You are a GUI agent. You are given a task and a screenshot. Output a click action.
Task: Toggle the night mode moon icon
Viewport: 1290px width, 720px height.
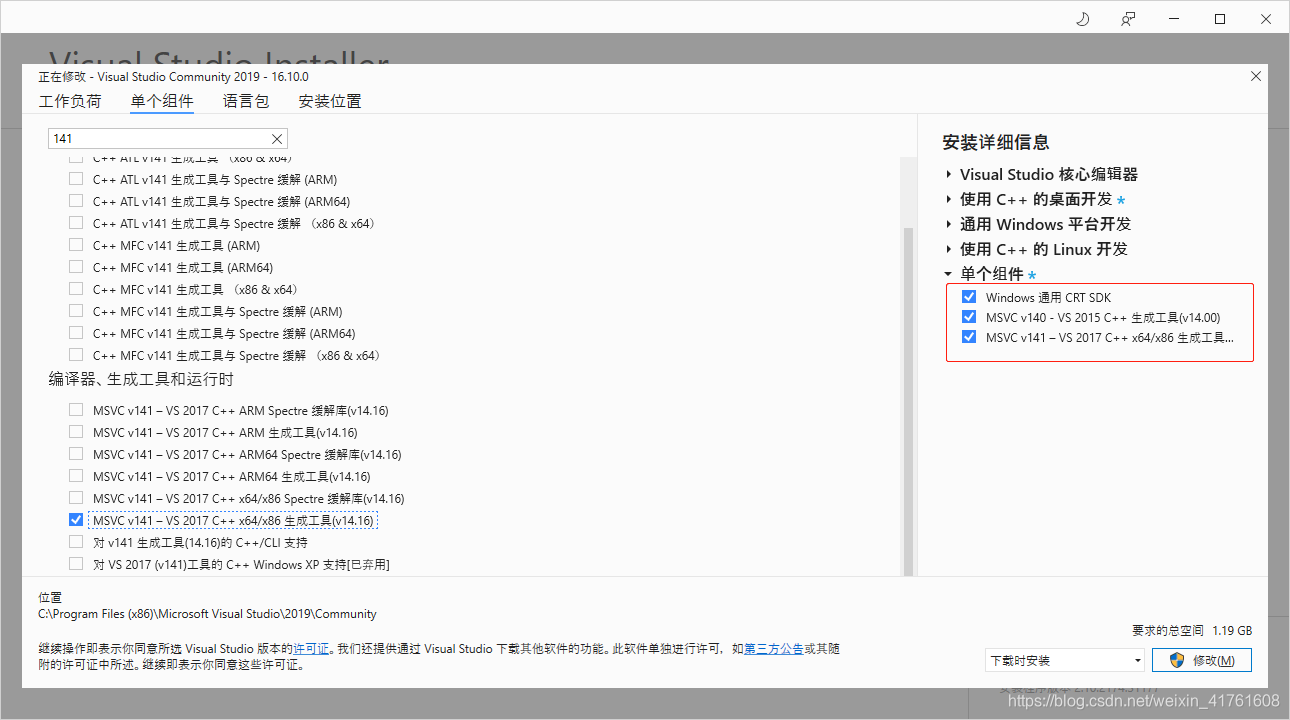point(1082,19)
